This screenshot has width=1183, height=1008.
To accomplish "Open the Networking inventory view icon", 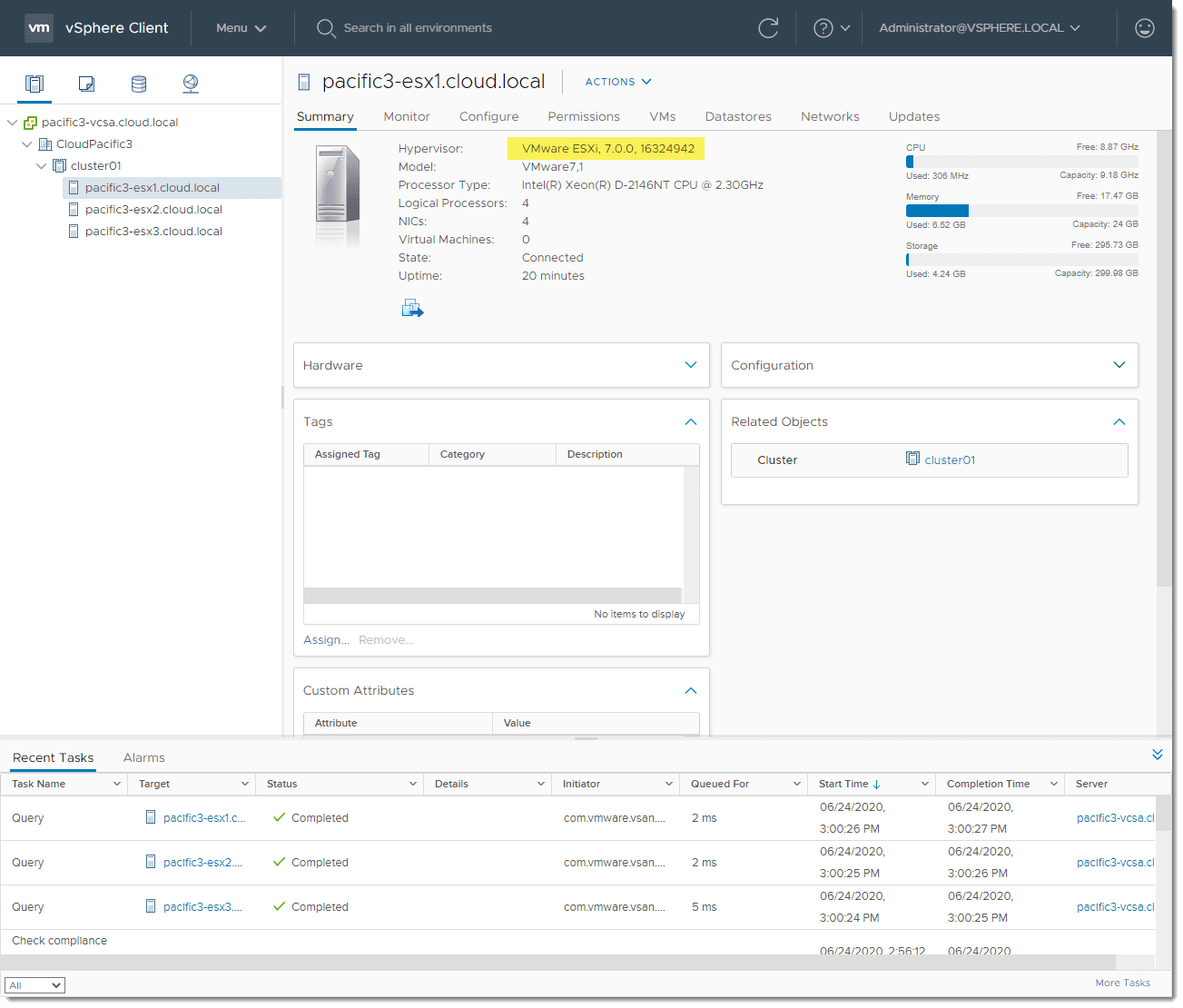I will point(191,84).
